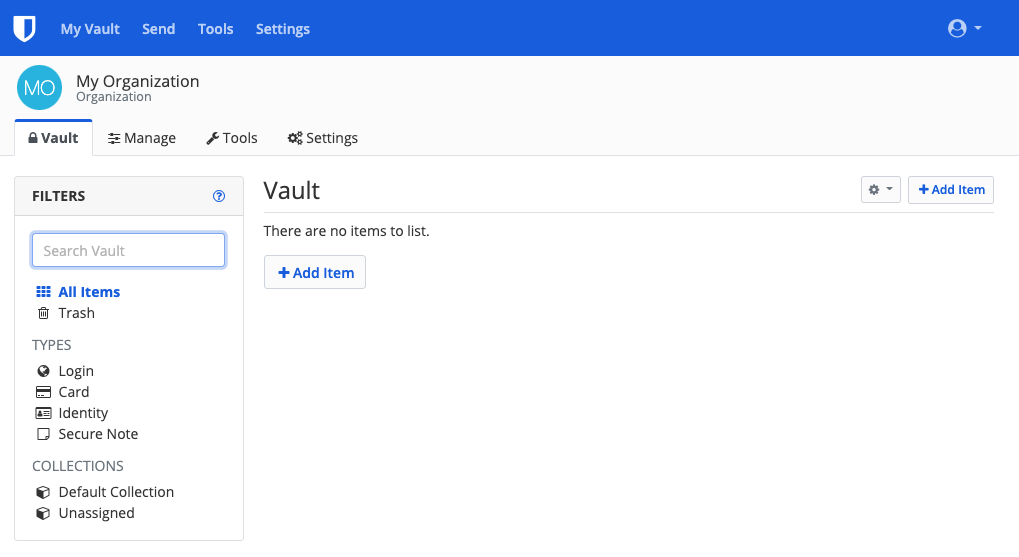The height and width of the screenshot is (557, 1019).
Task: Go to the Send page
Action: pyautogui.click(x=159, y=29)
